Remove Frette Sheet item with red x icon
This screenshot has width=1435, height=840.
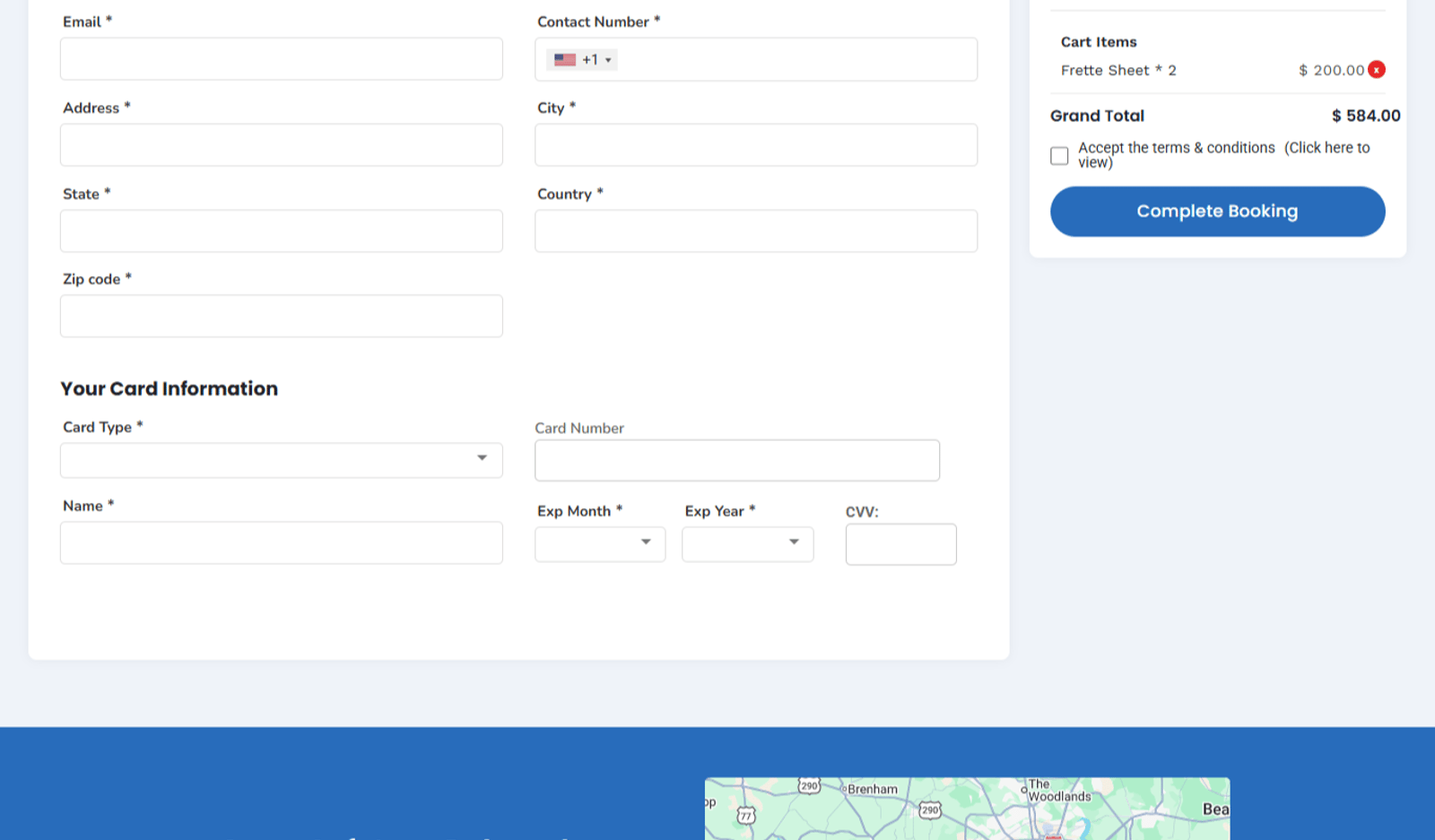pyautogui.click(x=1377, y=70)
